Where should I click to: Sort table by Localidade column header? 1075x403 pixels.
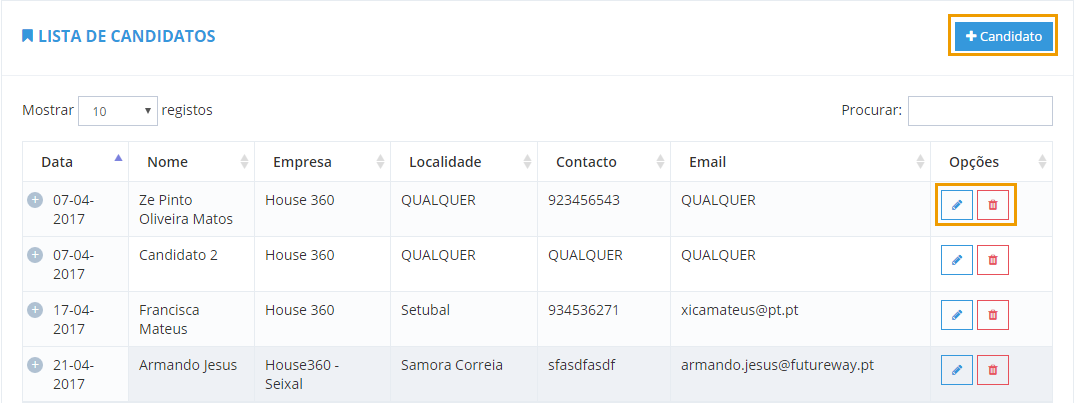pos(464,162)
